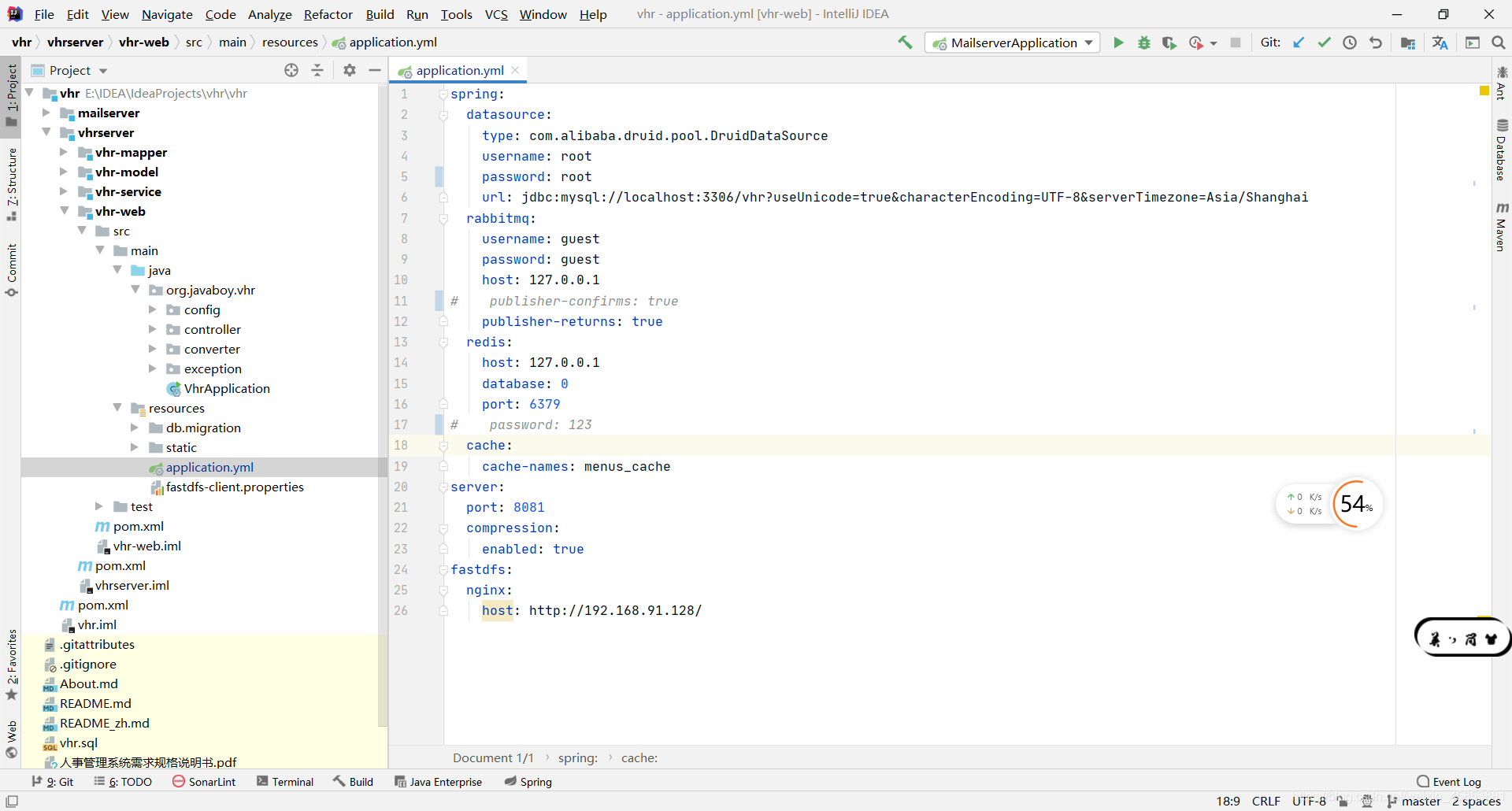Toggle the Database tool window on right sidebar

click(x=1502, y=150)
